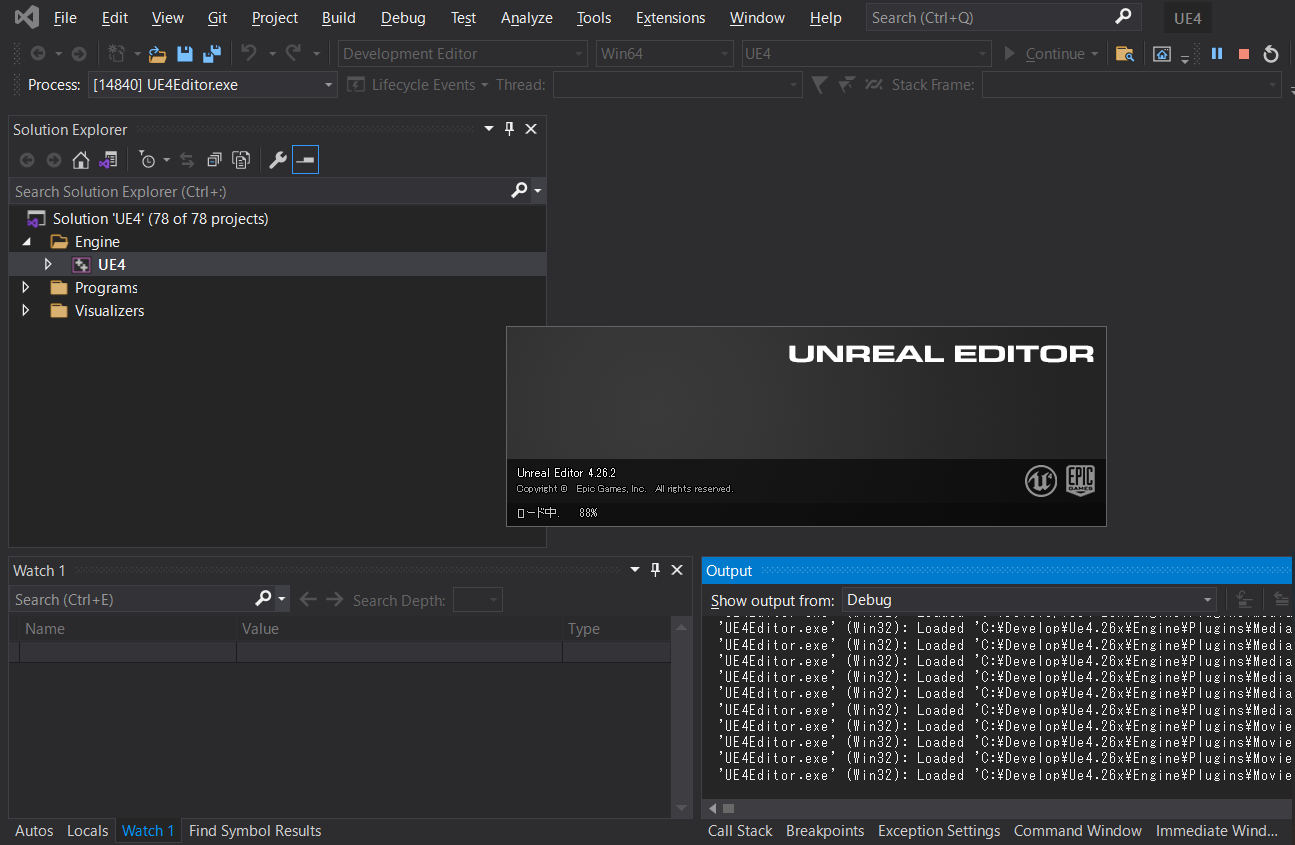Click Pending Changes Filter clock icon
This screenshot has height=845, width=1295.
tap(147, 160)
